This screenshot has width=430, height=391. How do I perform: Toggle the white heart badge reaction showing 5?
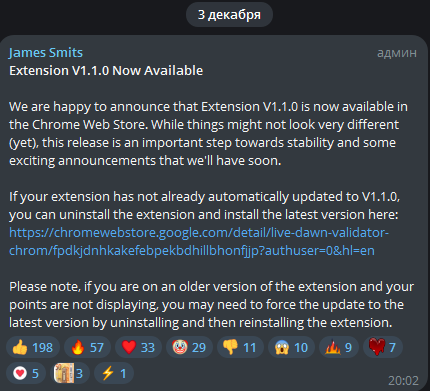point(26,373)
